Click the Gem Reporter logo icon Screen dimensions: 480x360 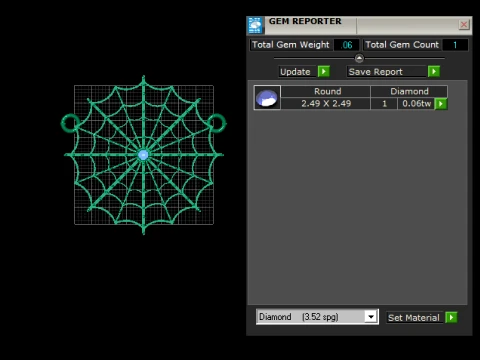tap(255, 25)
